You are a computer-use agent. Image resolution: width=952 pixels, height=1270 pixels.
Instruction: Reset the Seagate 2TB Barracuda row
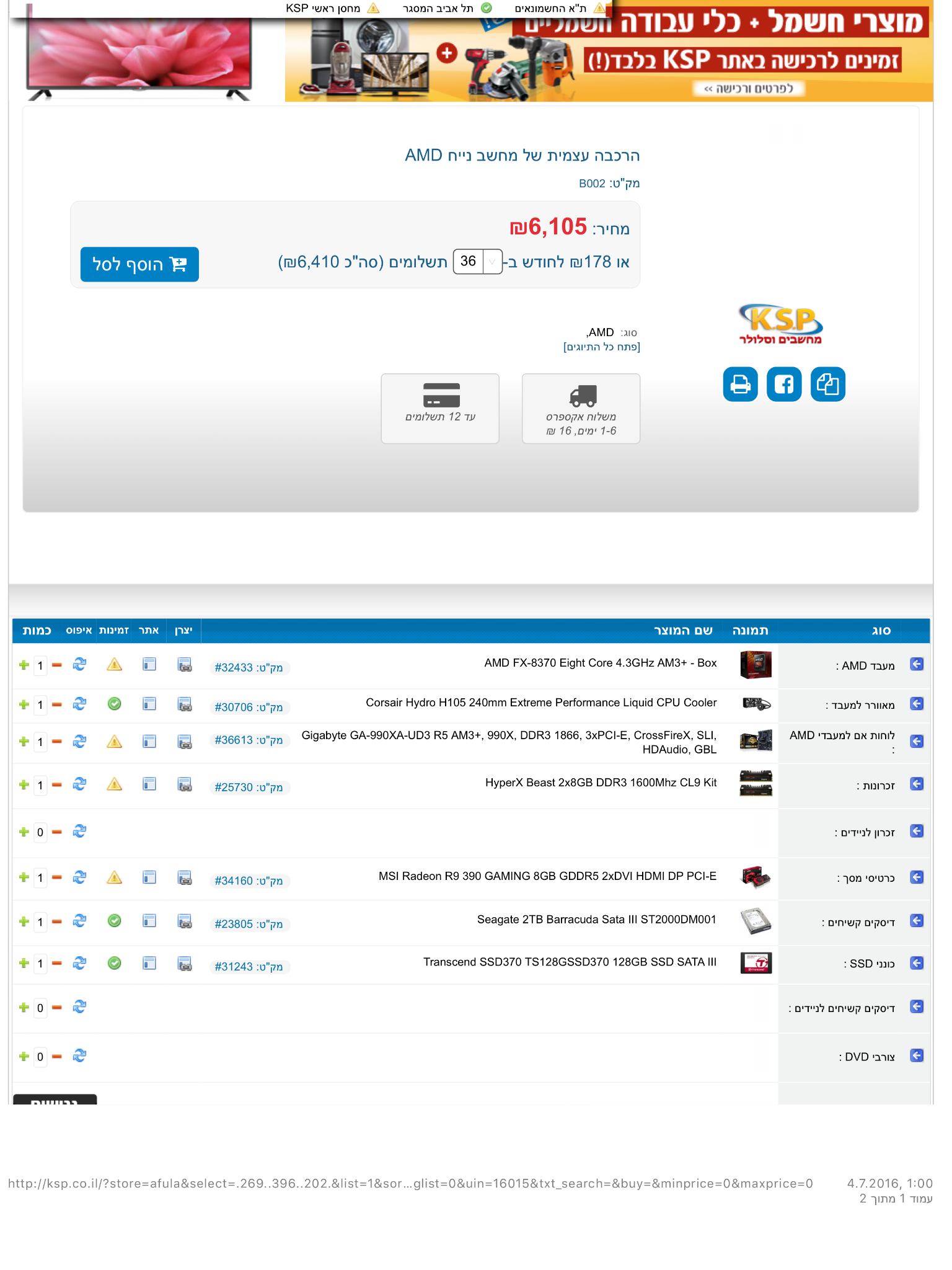(79, 921)
